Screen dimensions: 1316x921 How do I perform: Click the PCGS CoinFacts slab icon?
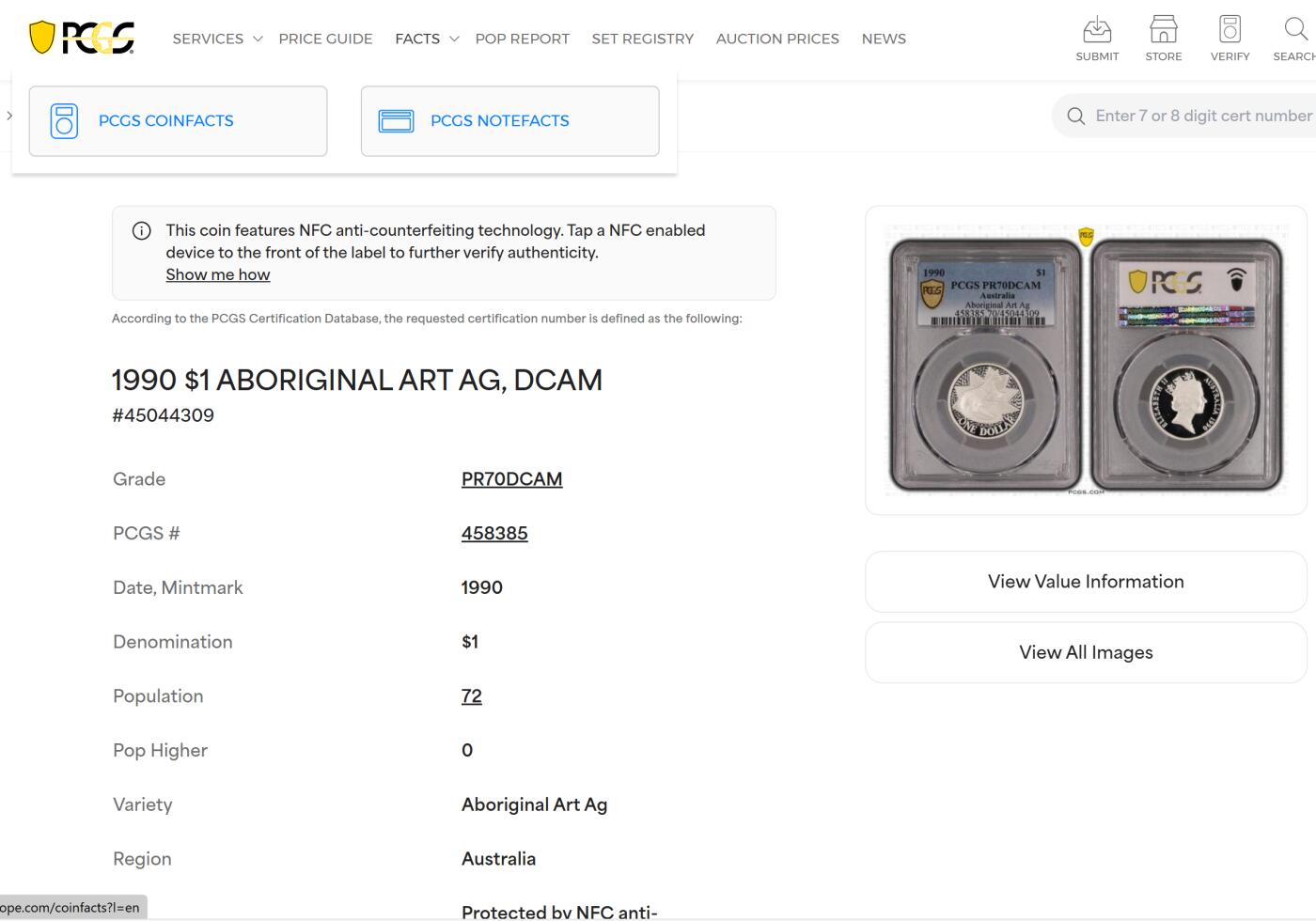[64, 121]
